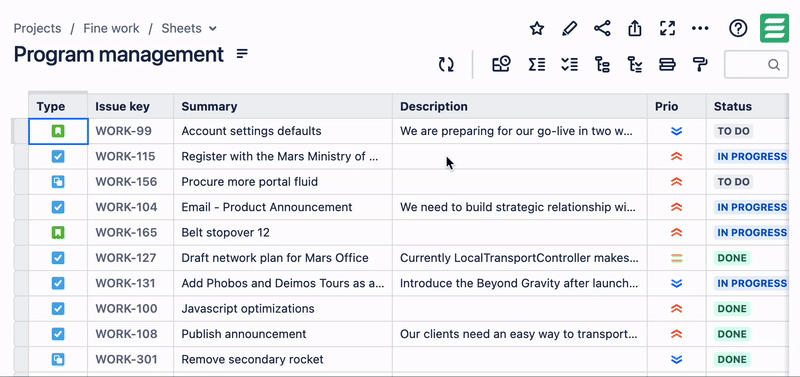The image size is (800, 377).
Task: Select description starting 'We are preparing for our go-live'
Action: 520,131
